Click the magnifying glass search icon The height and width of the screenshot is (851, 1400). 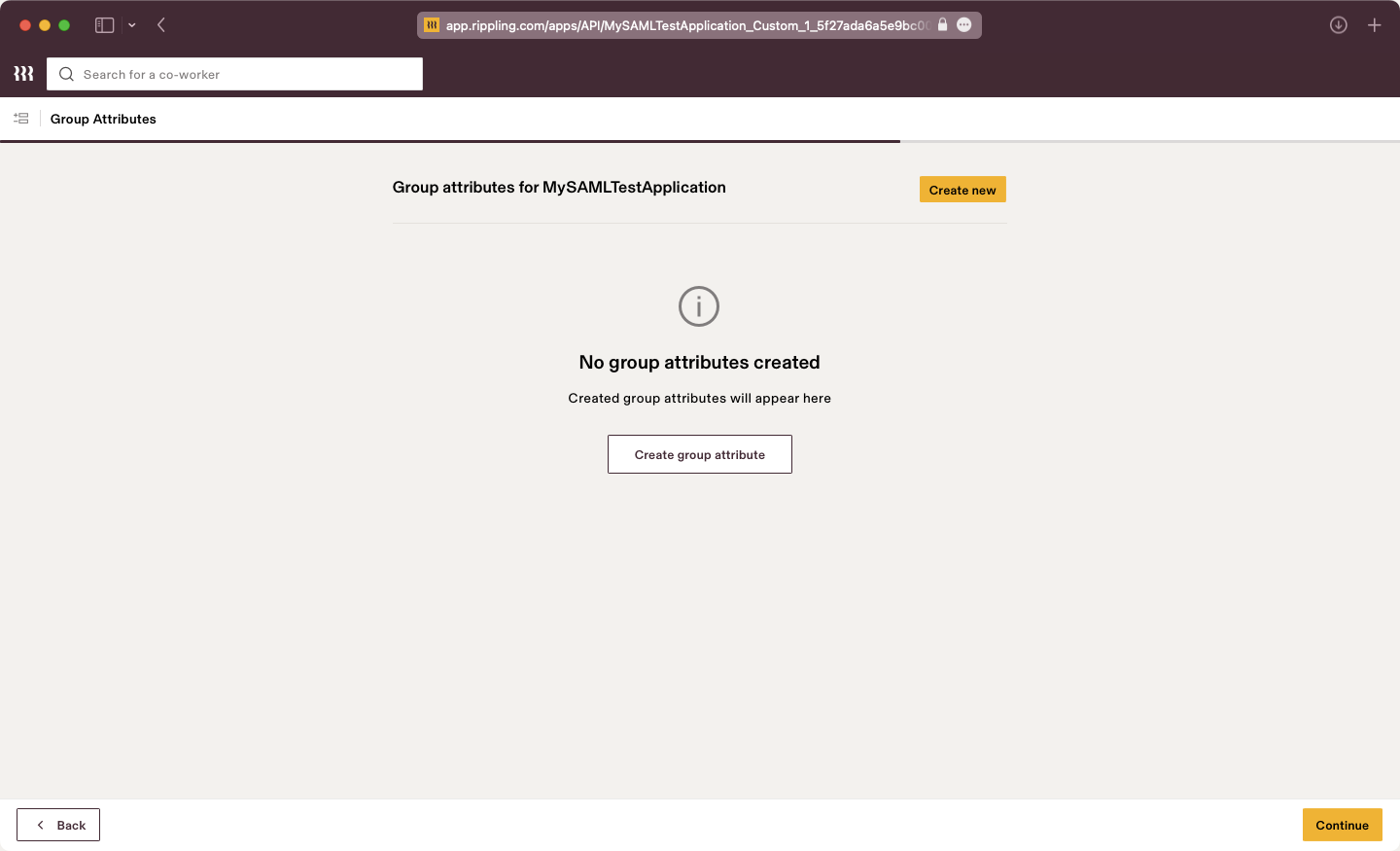(x=66, y=74)
